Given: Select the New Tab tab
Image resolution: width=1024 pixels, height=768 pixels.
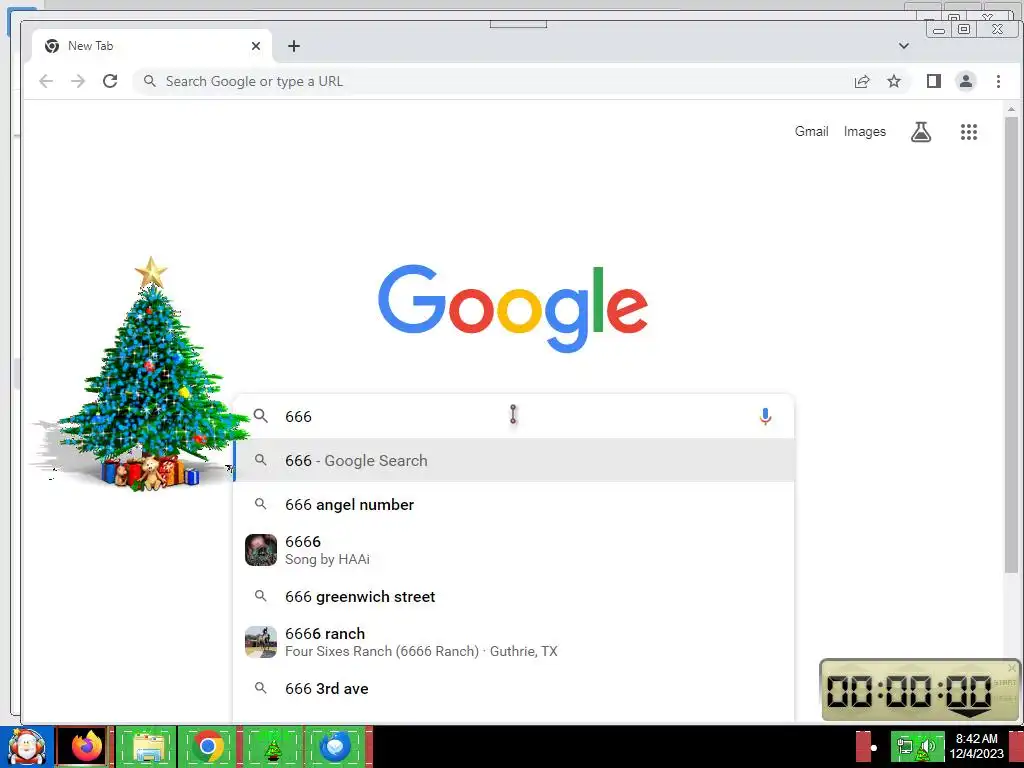Looking at the screenshot, I should coord(151,46).
